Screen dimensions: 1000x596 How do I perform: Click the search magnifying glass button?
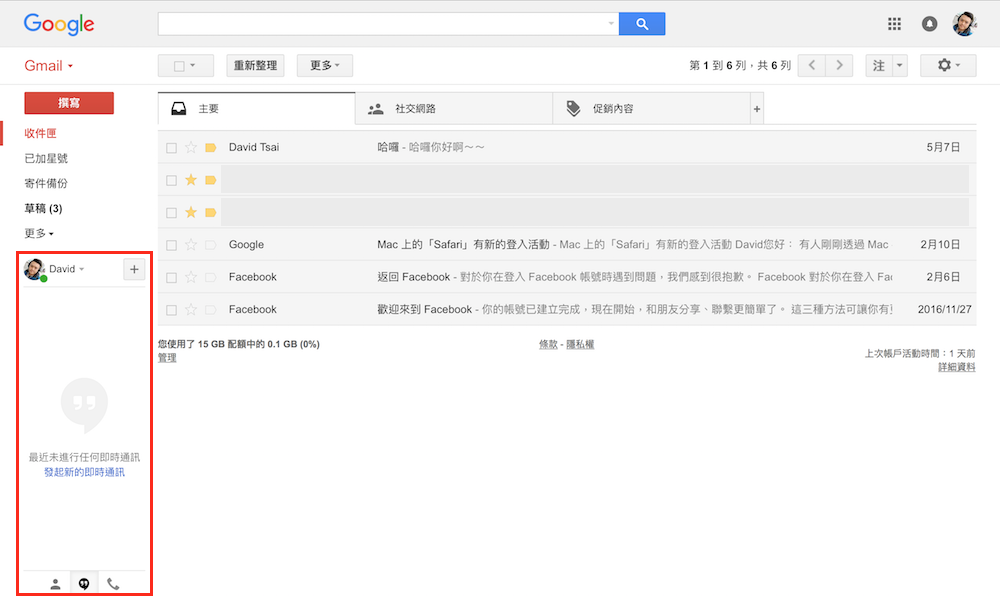tap(642, 23)
